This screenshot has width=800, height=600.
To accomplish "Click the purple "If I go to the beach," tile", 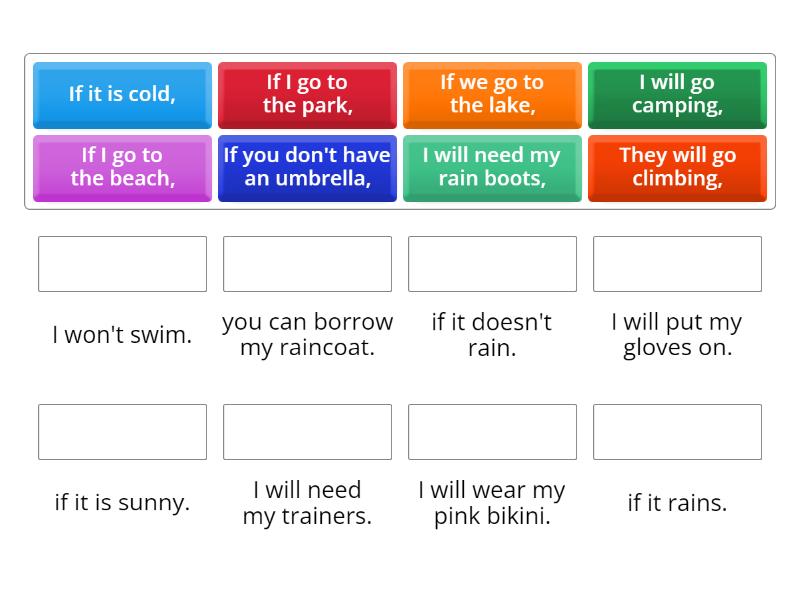I will tap(122, 168).
